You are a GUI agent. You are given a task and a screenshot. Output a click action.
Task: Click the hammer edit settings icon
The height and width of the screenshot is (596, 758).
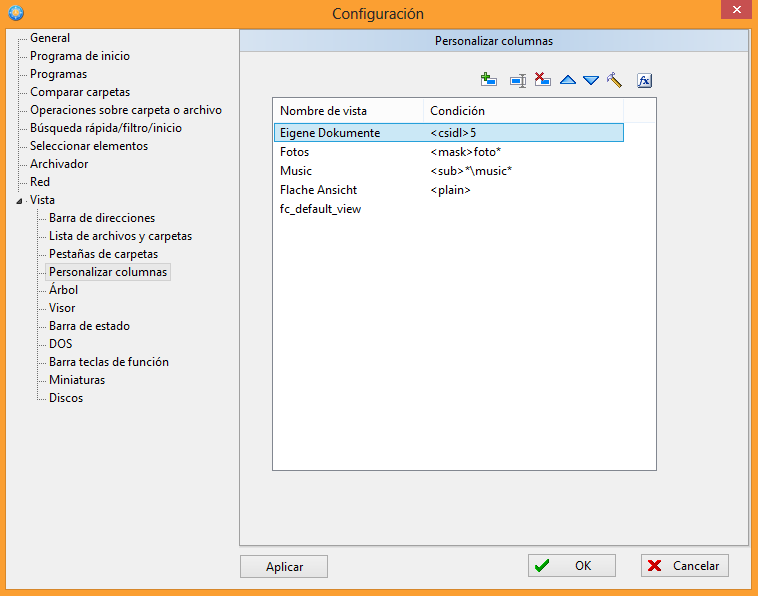[614, 80]
